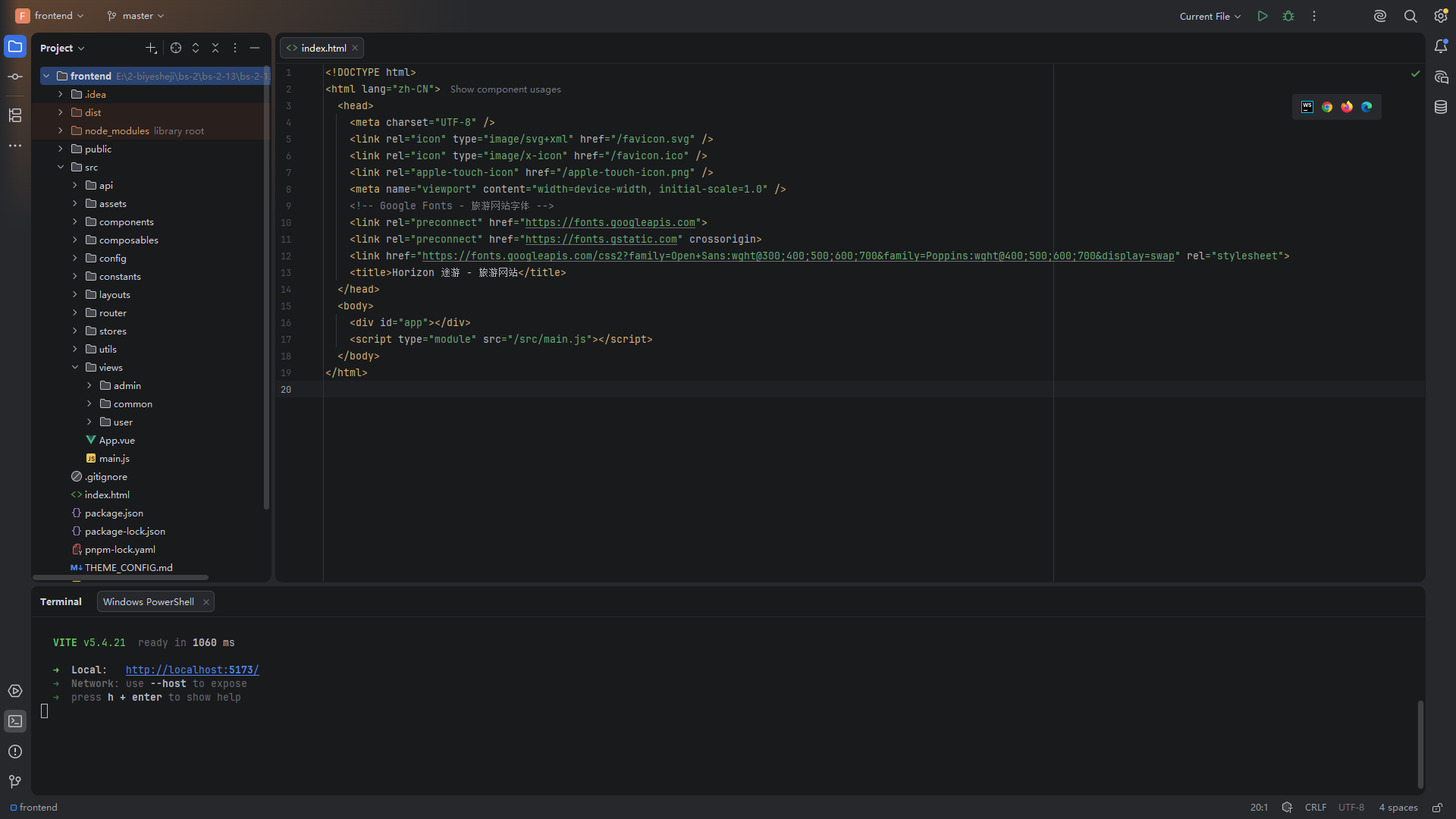
Task: Open the master branch dropdown
Action: [x=136, y=16]
